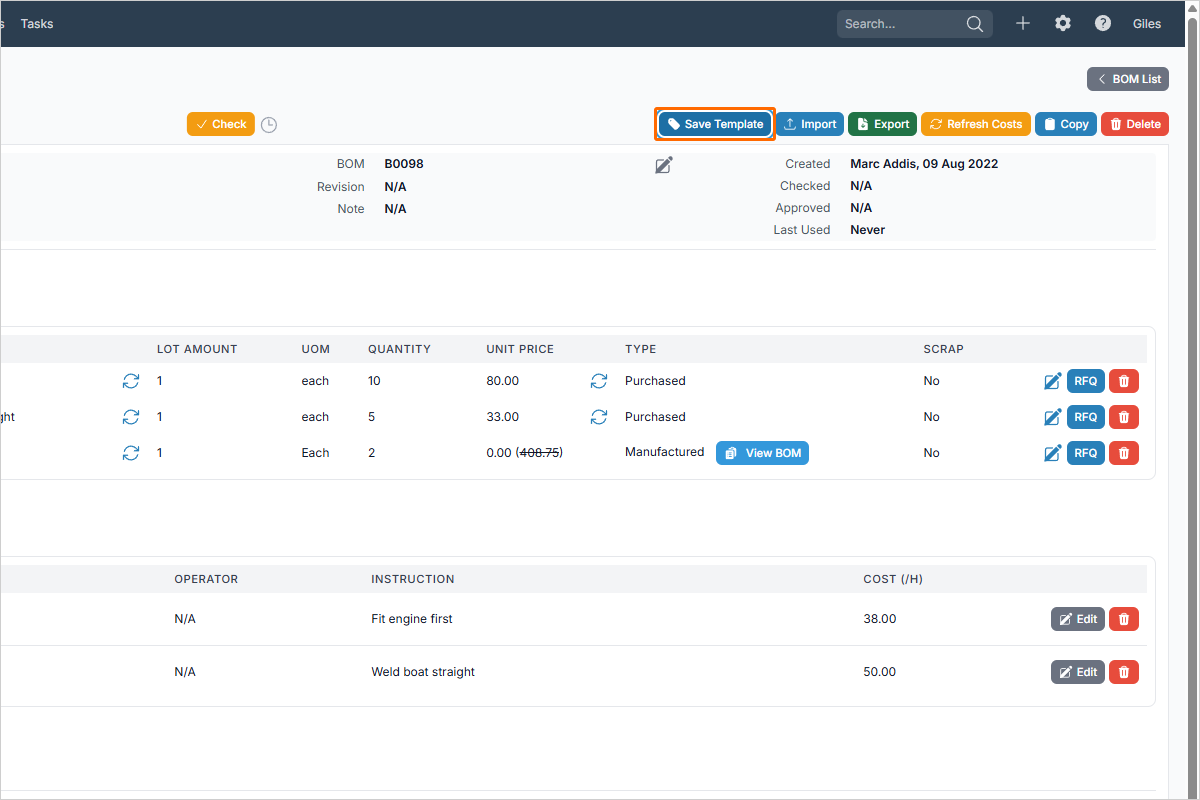This screenshot has width=1200, height=800.
Task: Edit the part row priced 33.00
Action: click(1052, 417)
